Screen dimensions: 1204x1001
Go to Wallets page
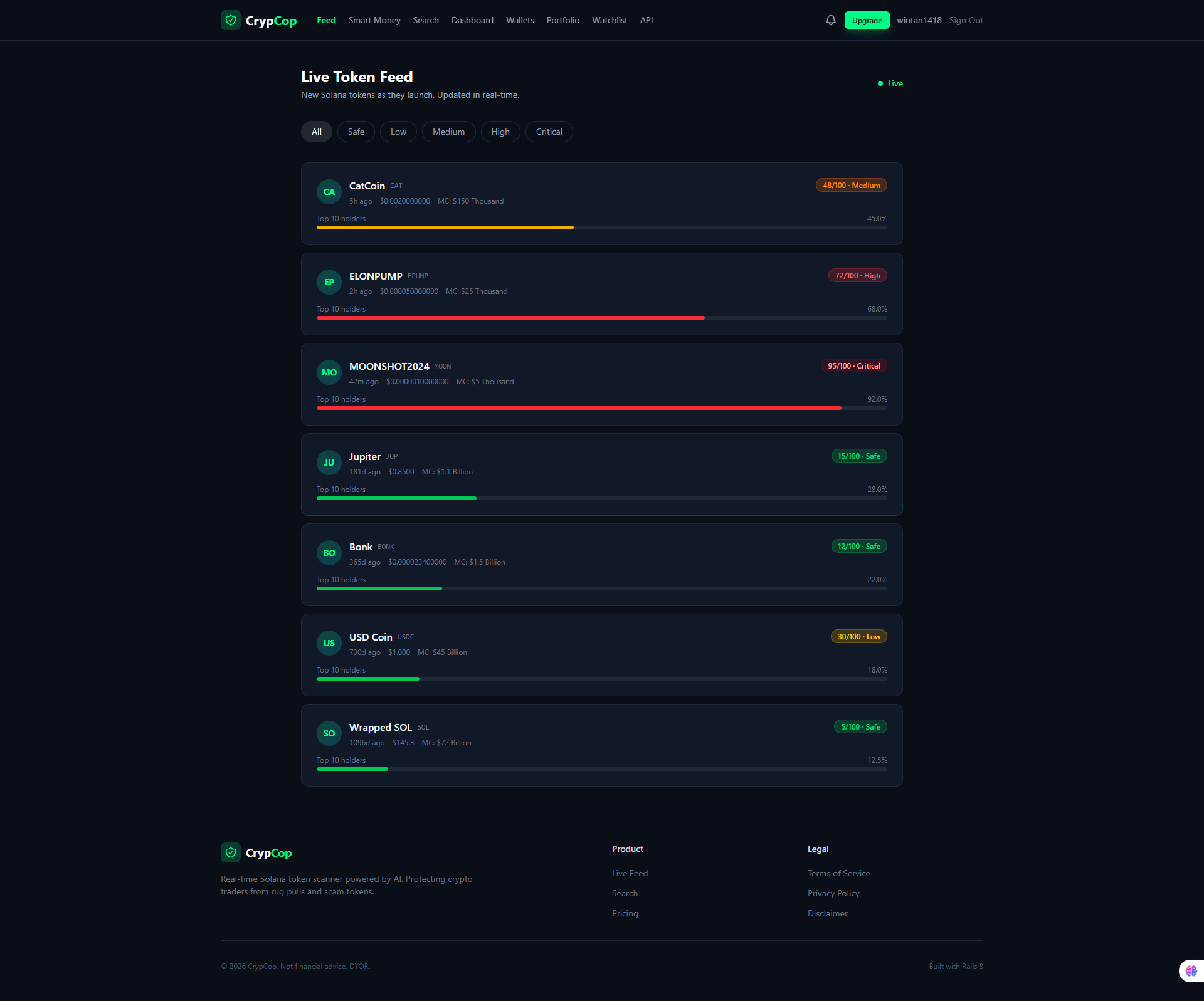(520, 20)
